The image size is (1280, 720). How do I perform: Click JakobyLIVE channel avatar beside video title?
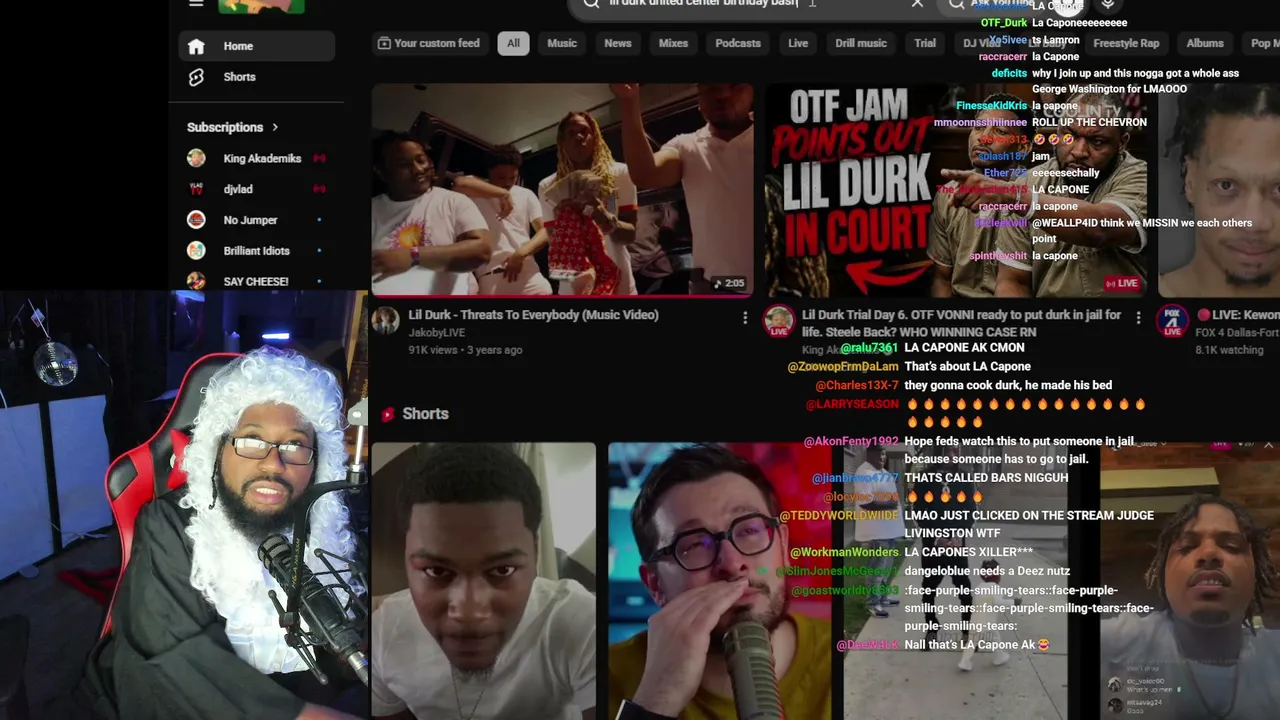pos(386,320)
